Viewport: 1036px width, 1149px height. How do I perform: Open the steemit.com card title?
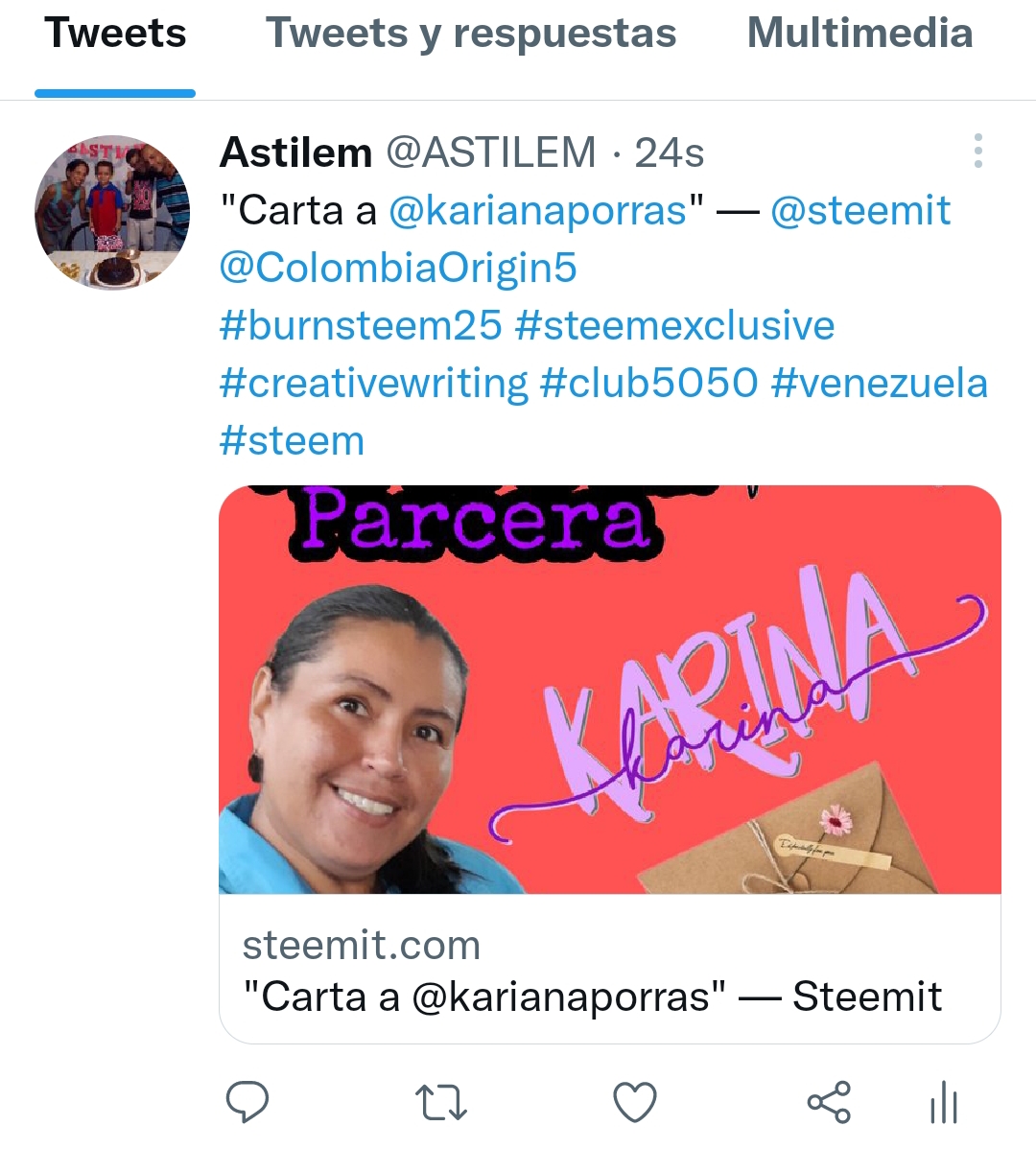click(592, 997)
